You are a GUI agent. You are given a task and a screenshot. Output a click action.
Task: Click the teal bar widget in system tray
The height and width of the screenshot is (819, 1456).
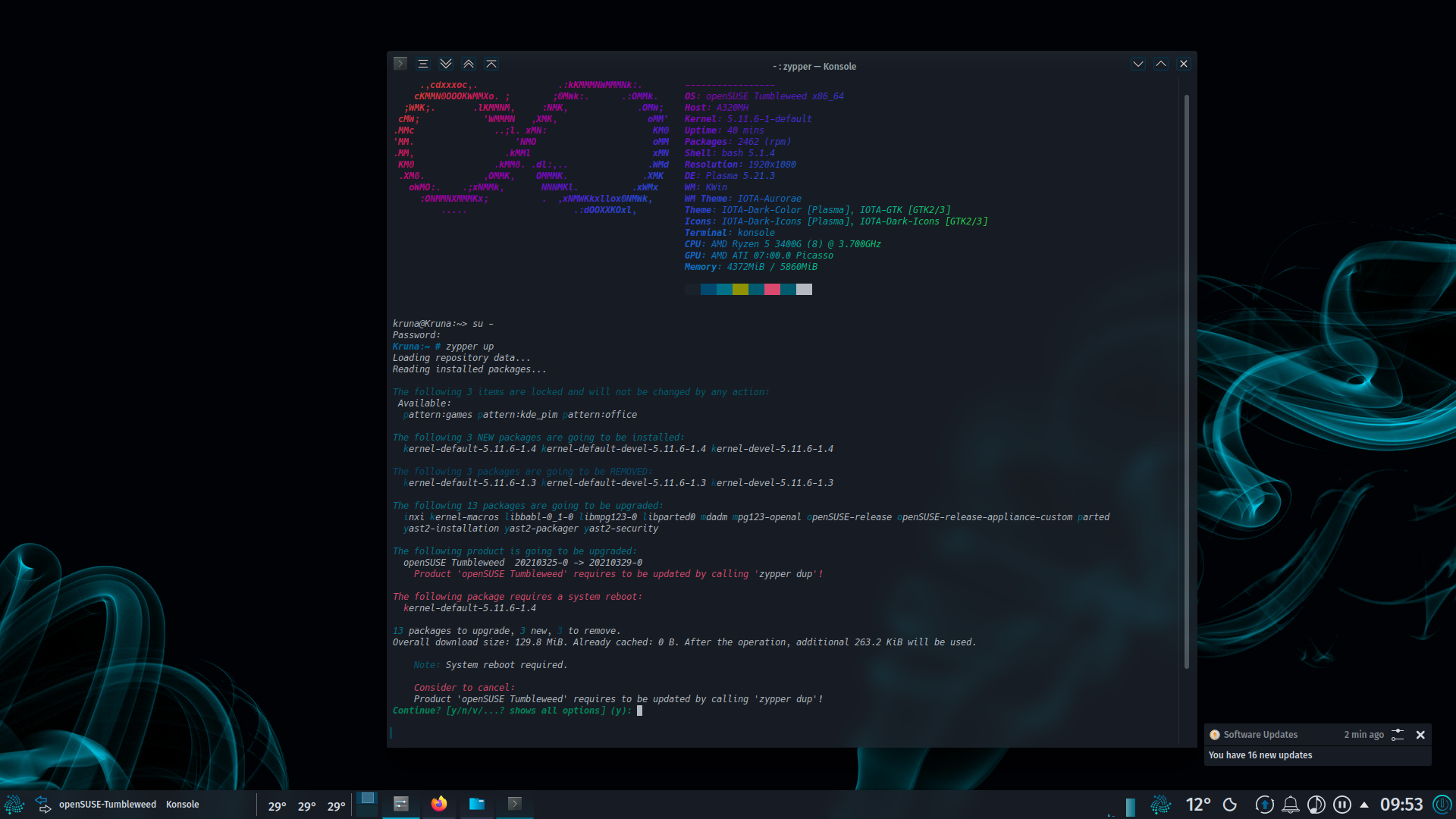[x=1131, y=806]
